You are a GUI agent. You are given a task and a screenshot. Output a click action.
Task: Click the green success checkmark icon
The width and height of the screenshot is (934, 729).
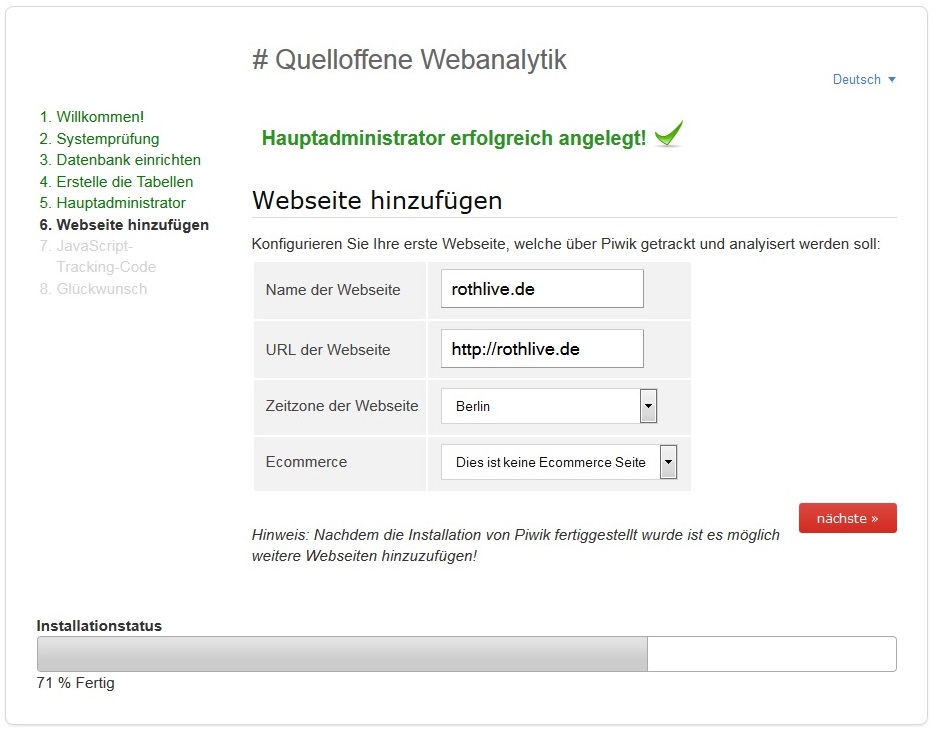[x=669, y=133]
